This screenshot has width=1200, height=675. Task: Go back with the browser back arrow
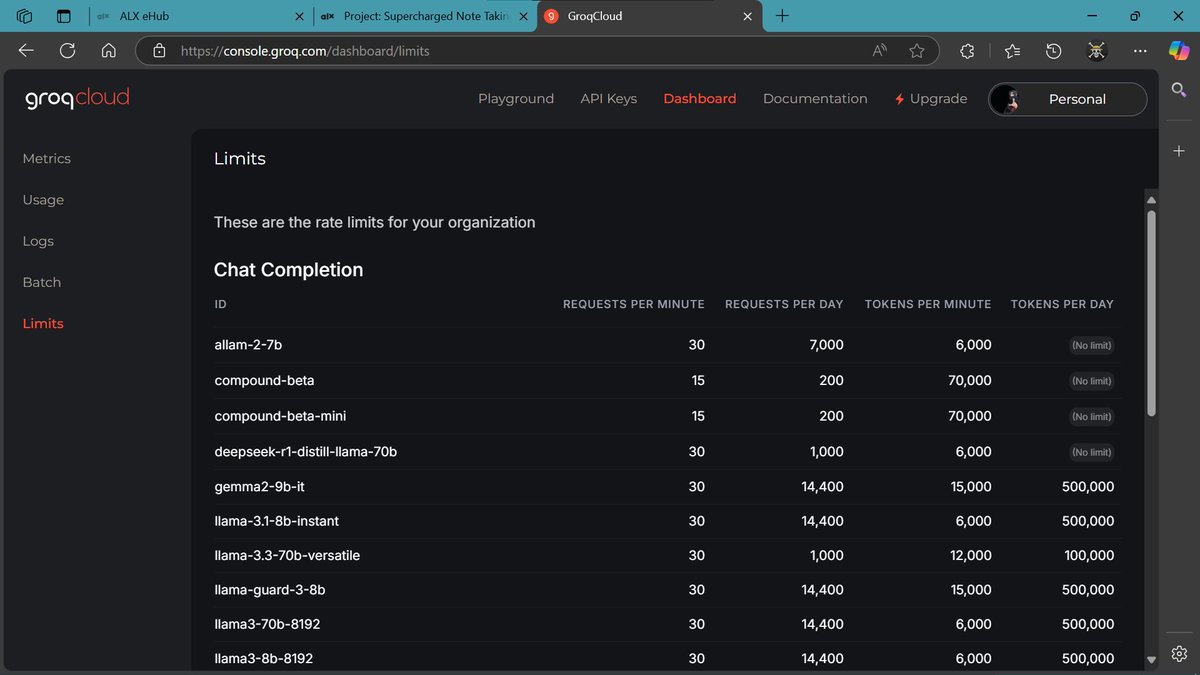coord(26,50)
